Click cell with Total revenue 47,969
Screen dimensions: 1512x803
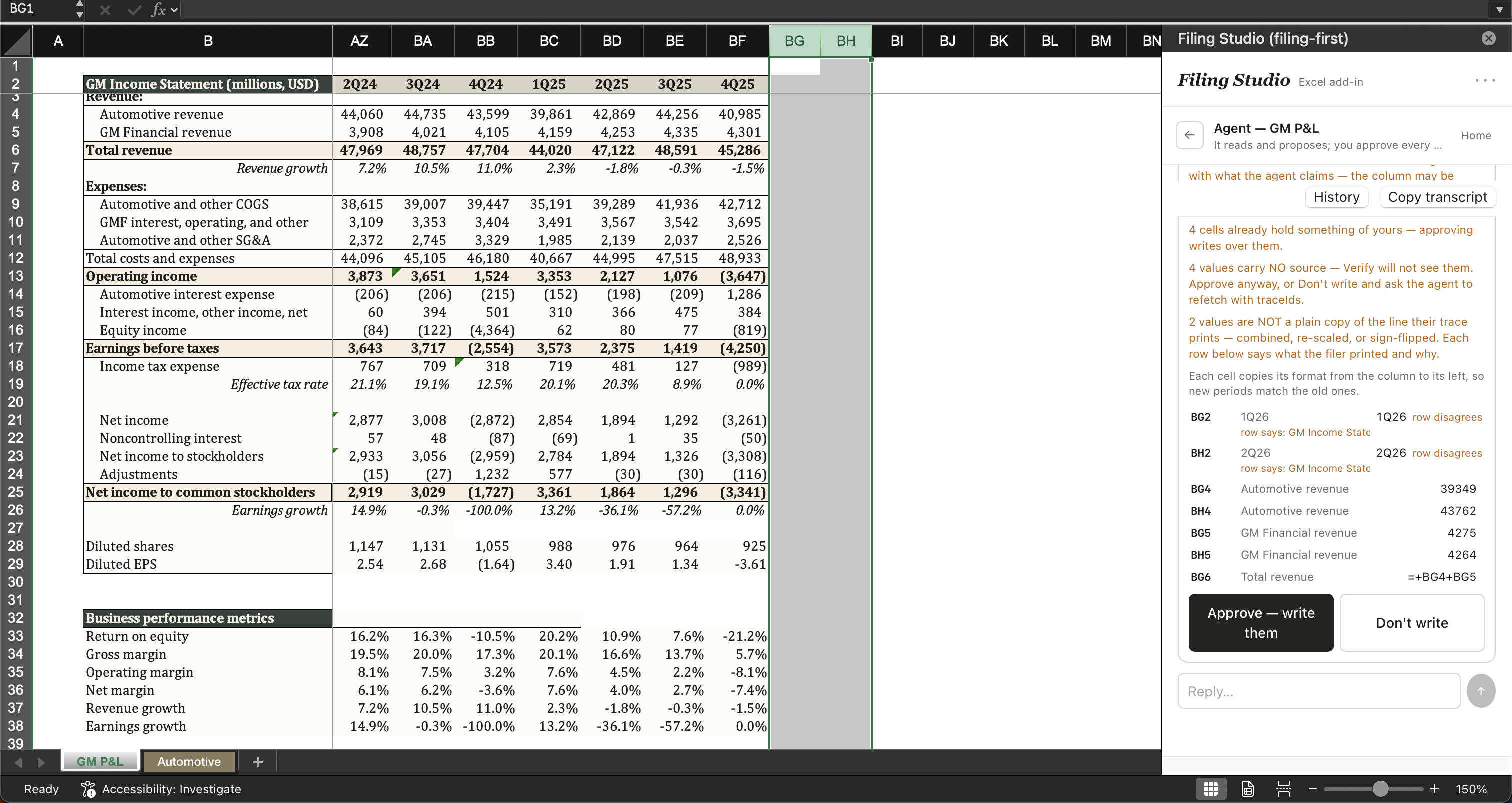pyautogui.click(x=361, y=150)
